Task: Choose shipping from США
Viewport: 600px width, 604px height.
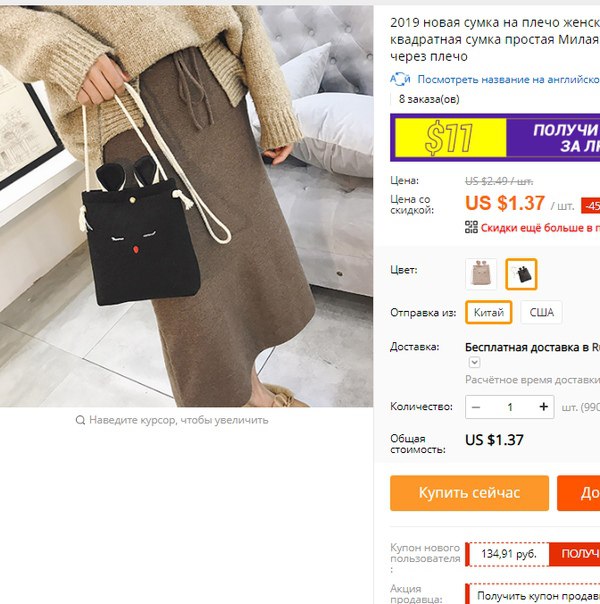Action: point(541,312)
